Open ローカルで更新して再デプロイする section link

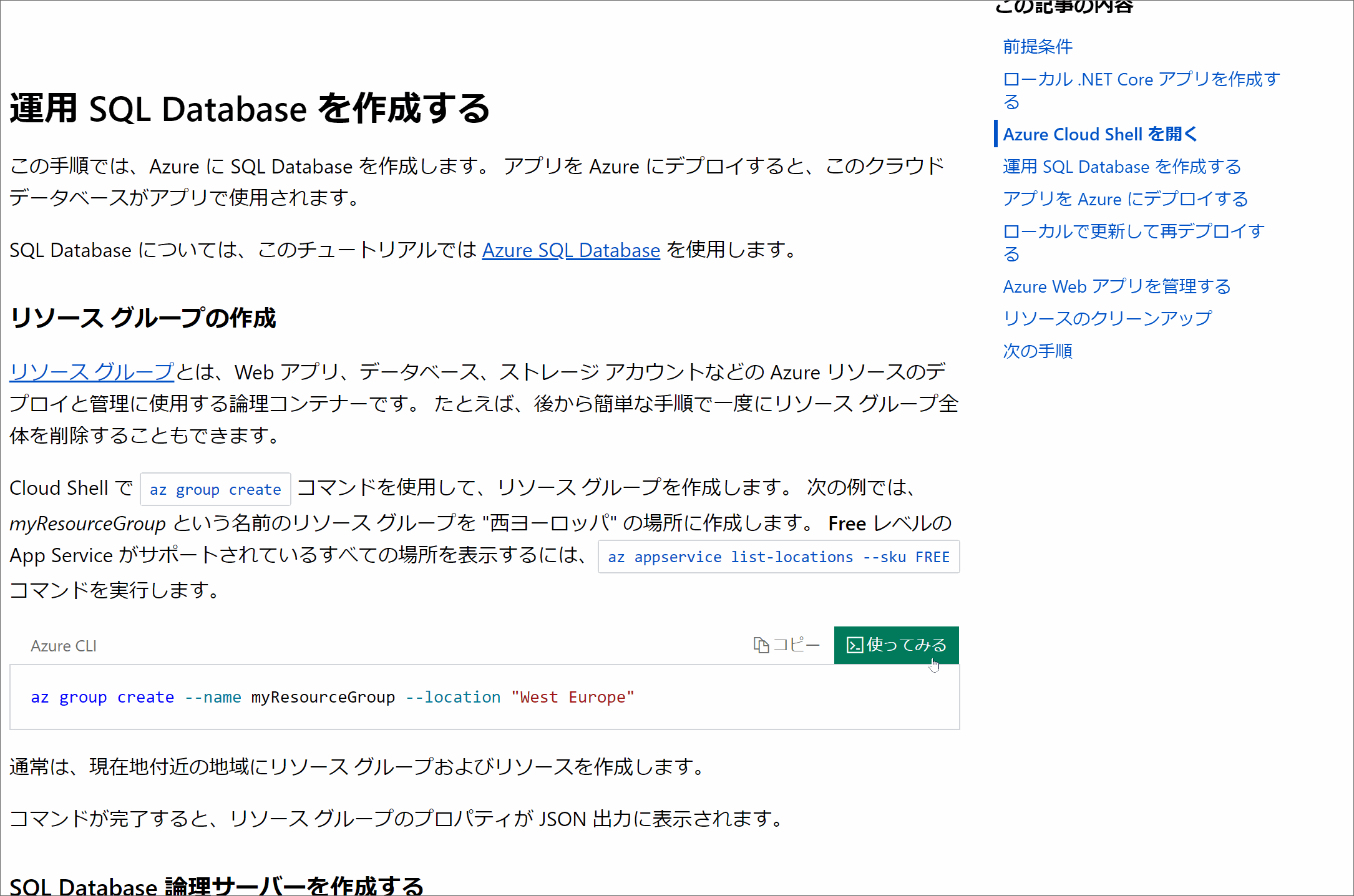click(1133, 242)
